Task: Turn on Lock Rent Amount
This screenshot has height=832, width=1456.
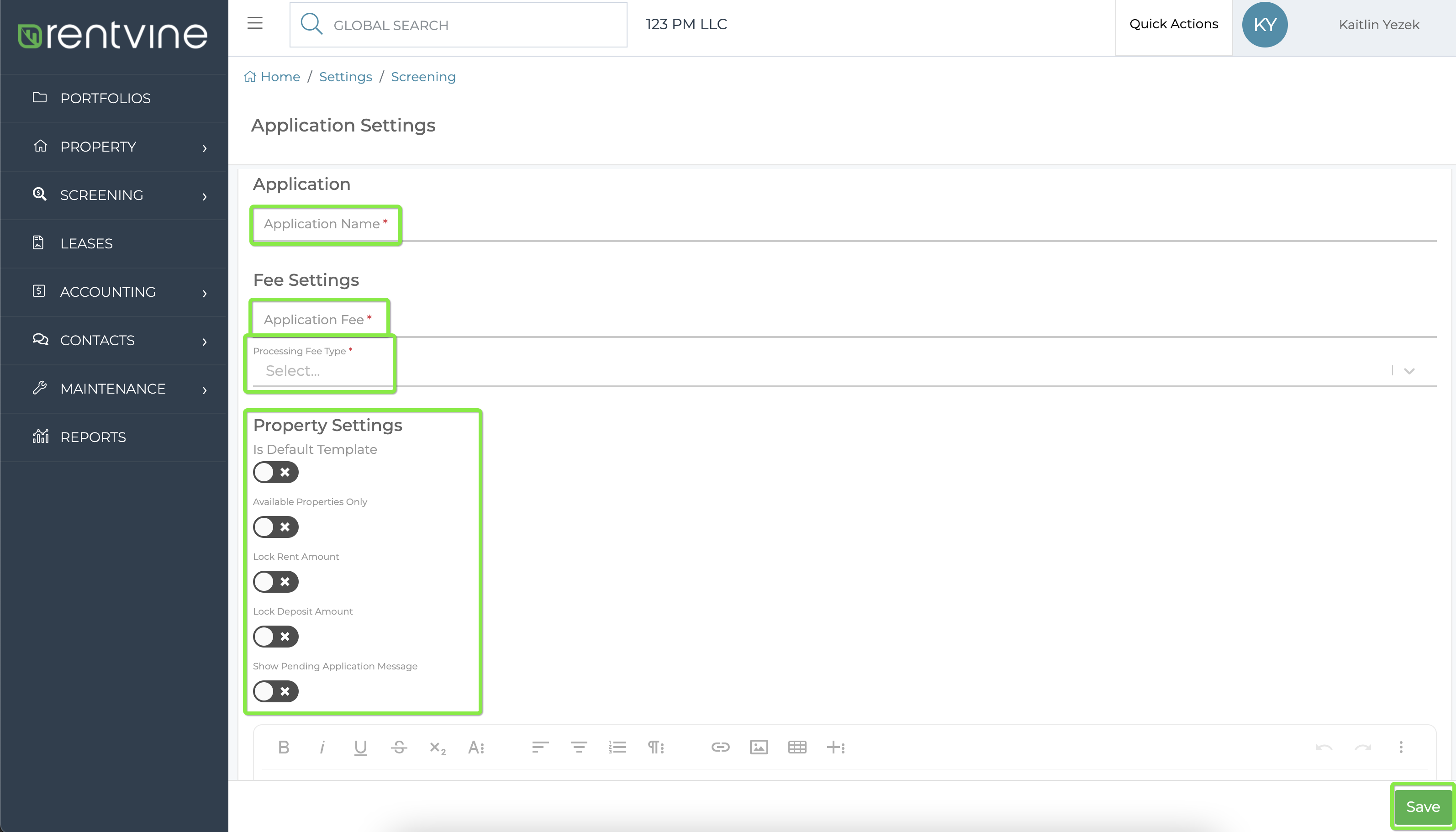Action: pos(276,582)
